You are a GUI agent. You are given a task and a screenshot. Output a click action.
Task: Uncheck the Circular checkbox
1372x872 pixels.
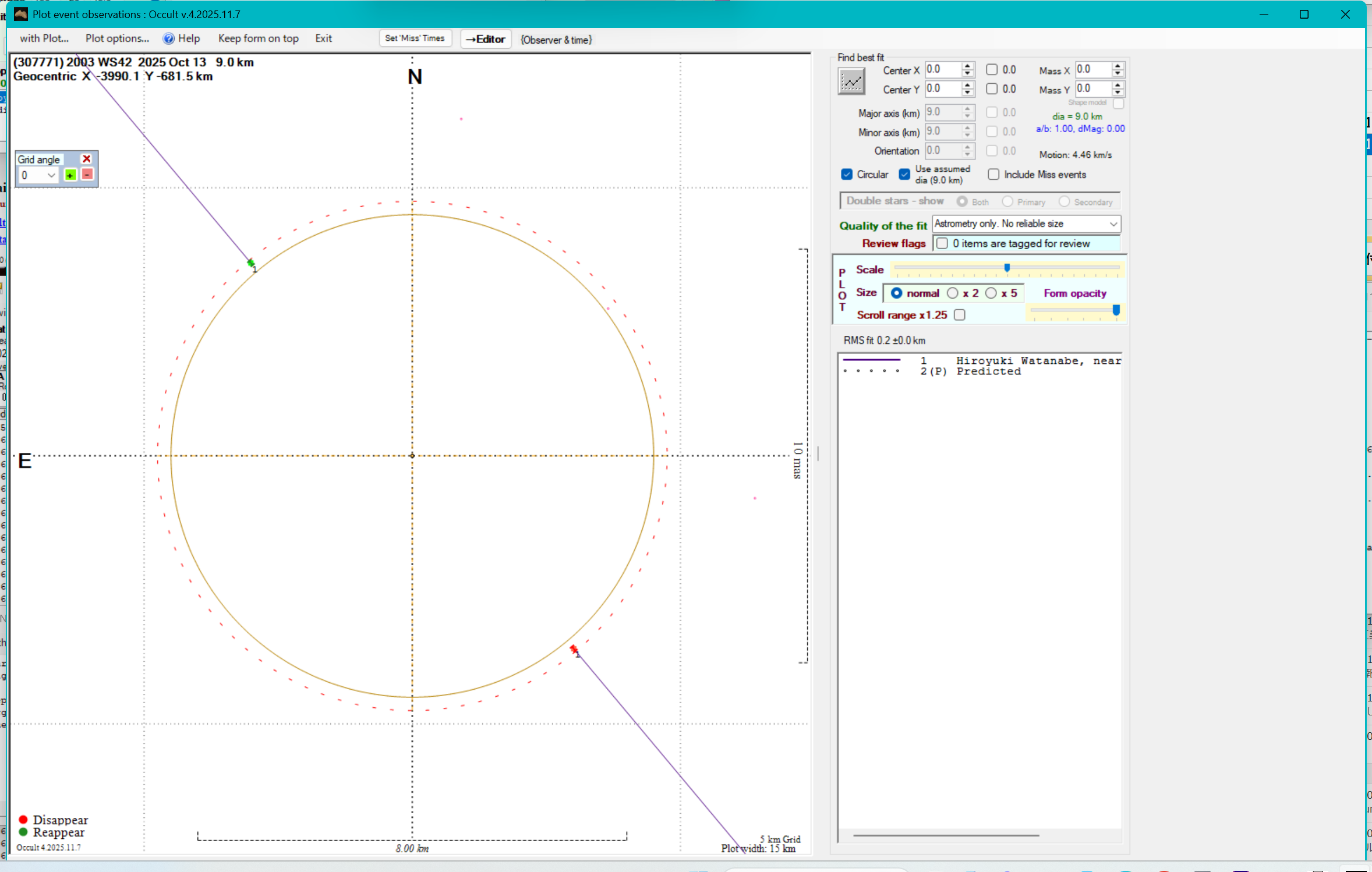coord(847,175)
